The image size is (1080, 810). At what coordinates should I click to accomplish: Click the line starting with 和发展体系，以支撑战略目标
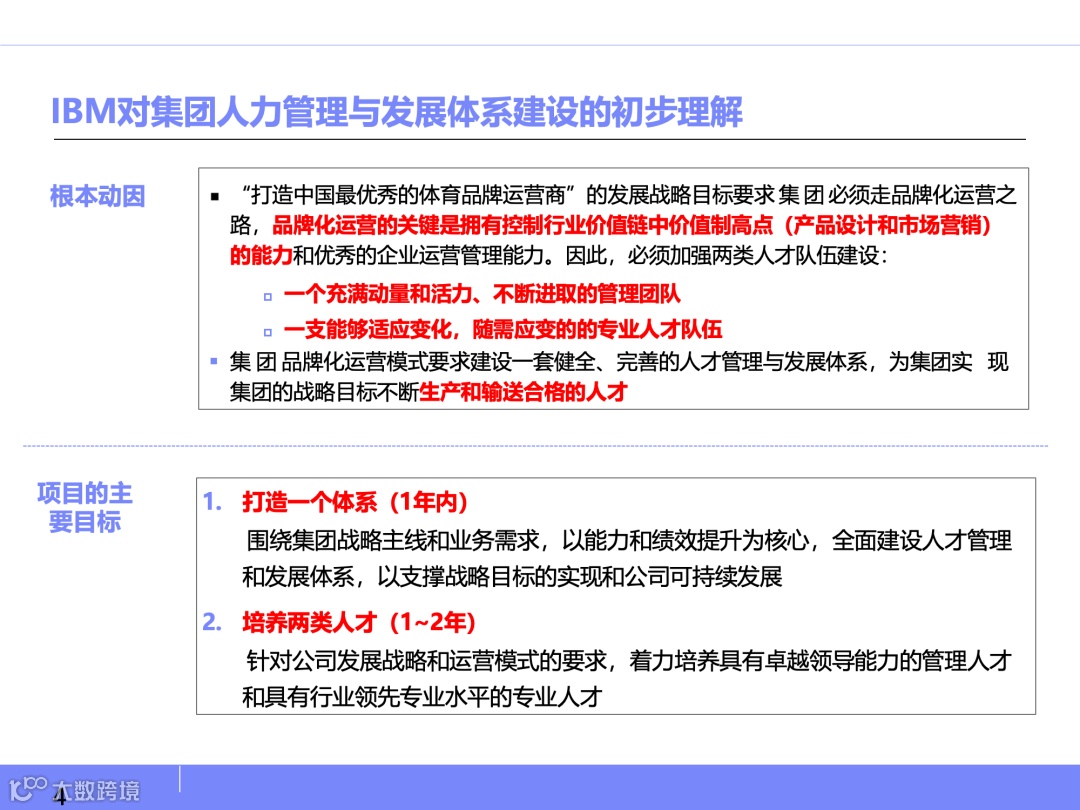pos(512,577)
